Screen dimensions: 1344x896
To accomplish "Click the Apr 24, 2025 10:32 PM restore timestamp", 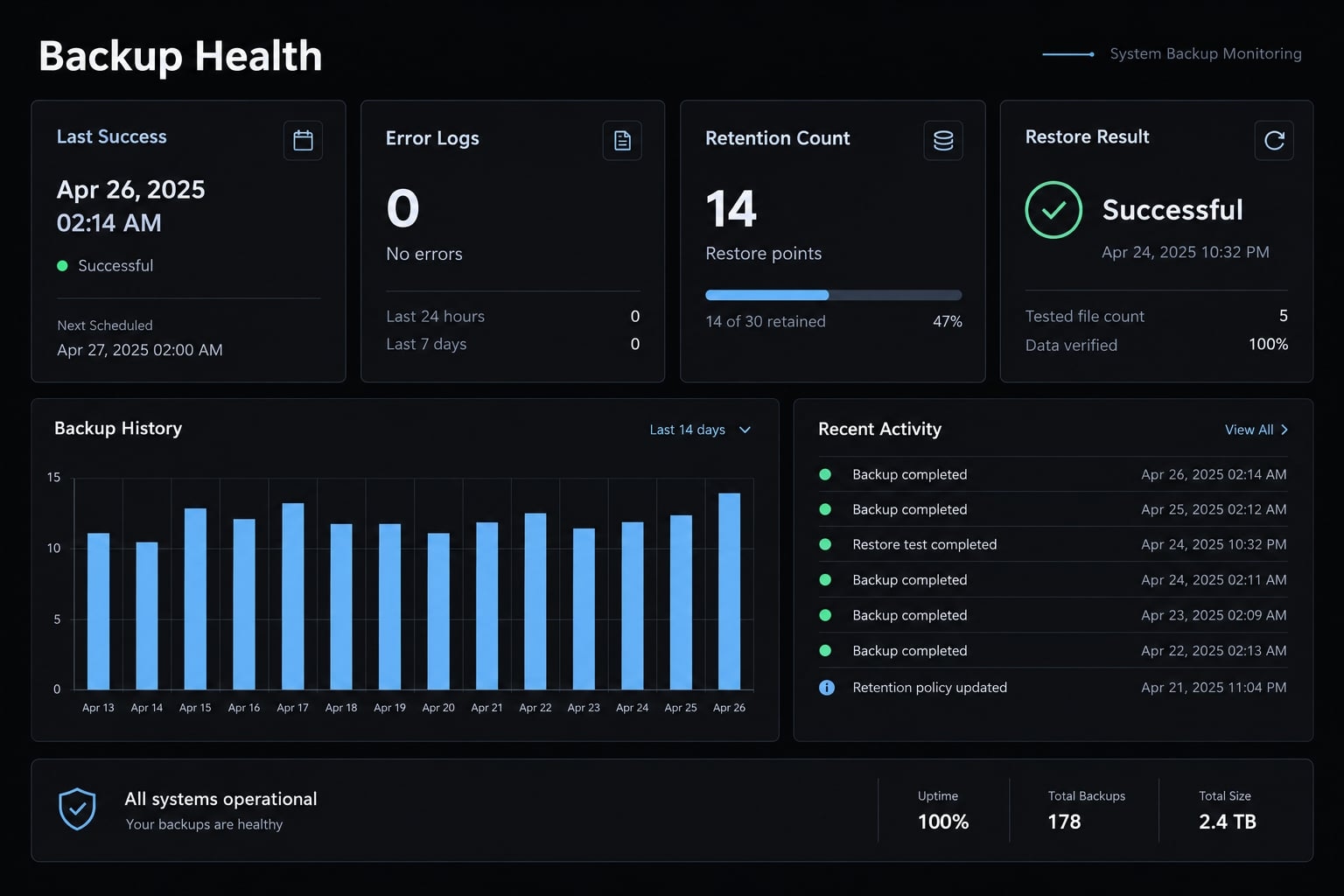I will [1185, 252].
